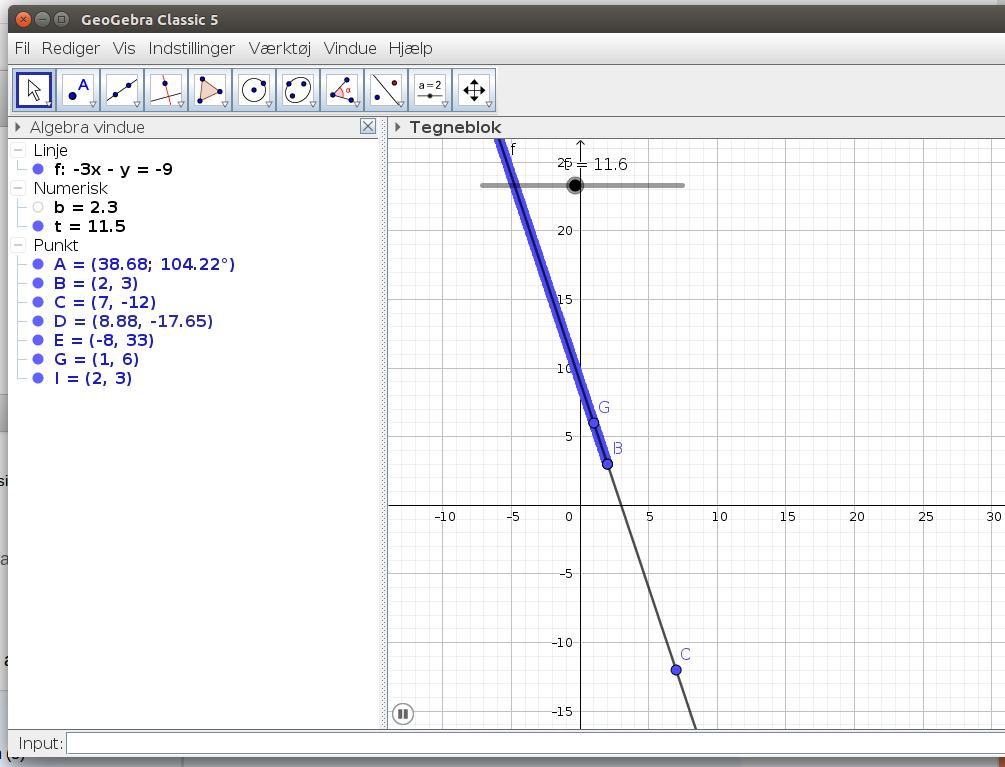Pause the animation in the graphics view
Viewport: 1005px width, 767px height.
[403, 713]
